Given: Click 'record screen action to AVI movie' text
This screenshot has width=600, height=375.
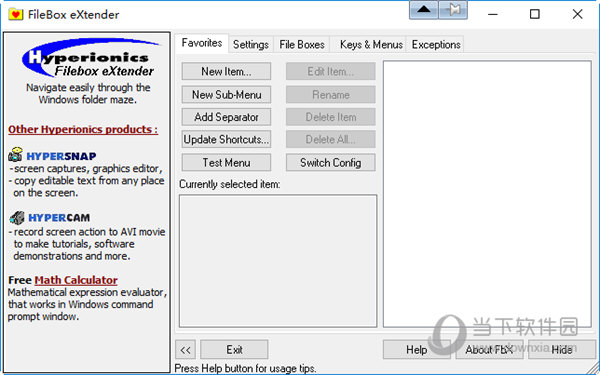Looking at the screenshot, I should [90, 232].
